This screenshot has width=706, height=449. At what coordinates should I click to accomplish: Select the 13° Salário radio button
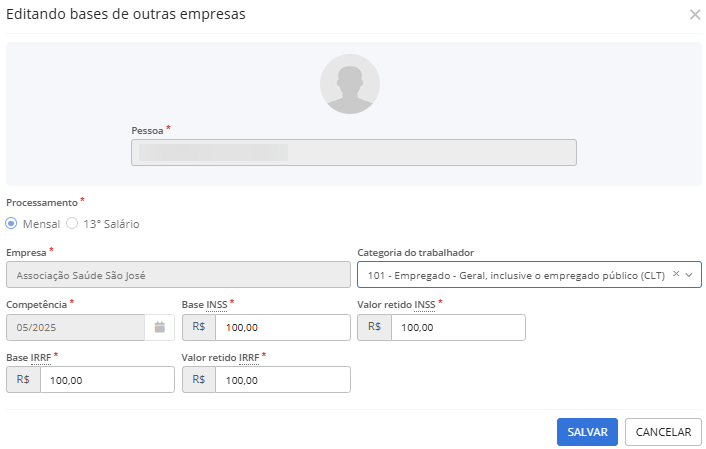point(72,224)
